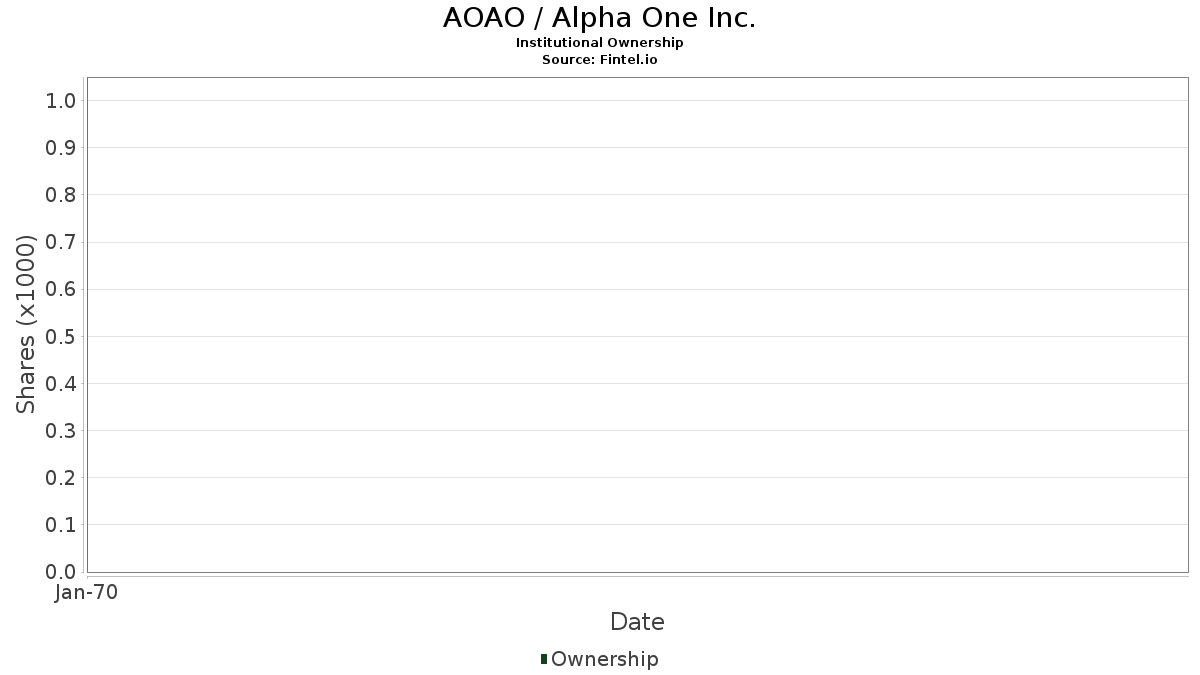Open the Source: Fintel.io link text
The image size is (1200, 675).
[x=599, y=60]
